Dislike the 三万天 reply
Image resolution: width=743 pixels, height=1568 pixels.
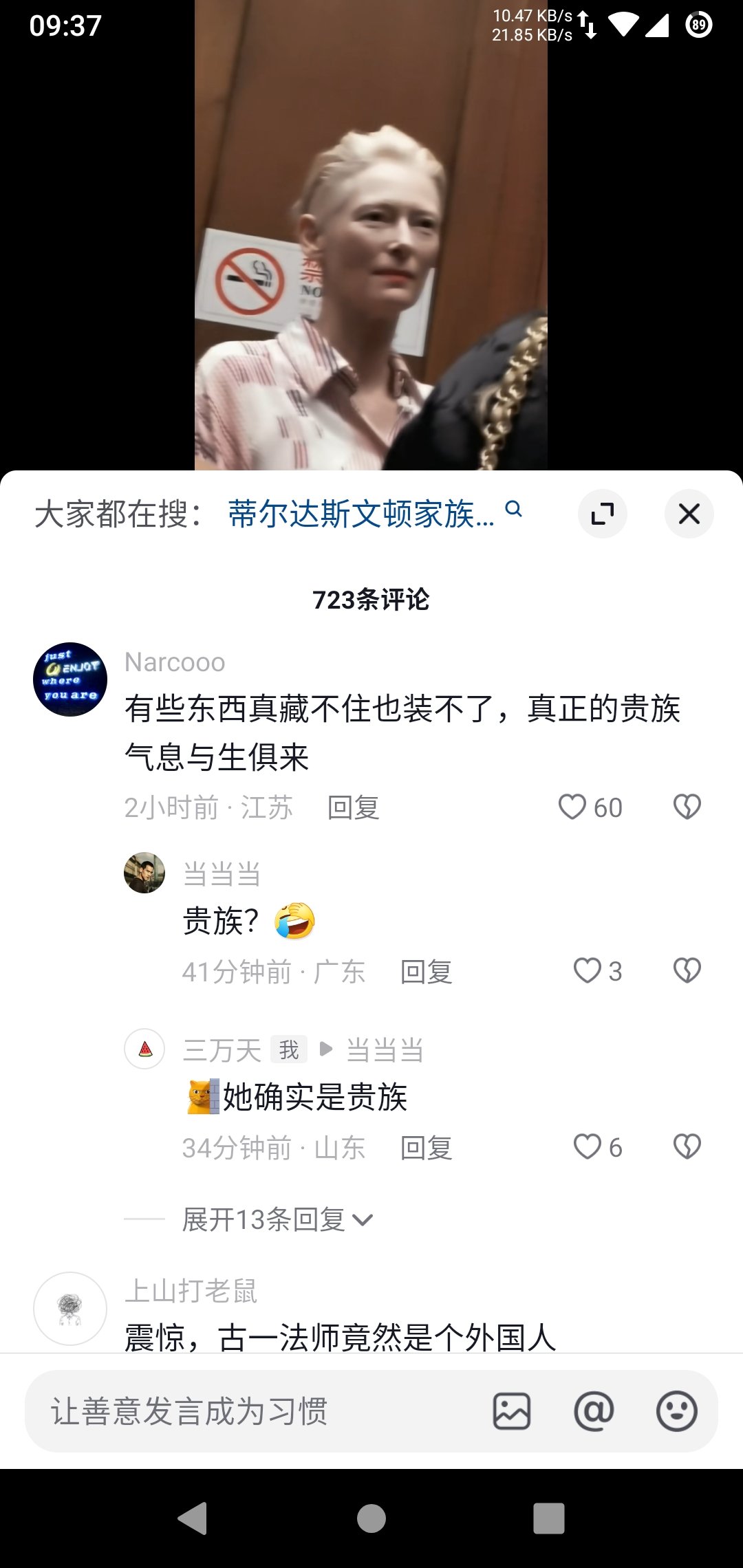pyautogui.click(x=687, y=1146)
